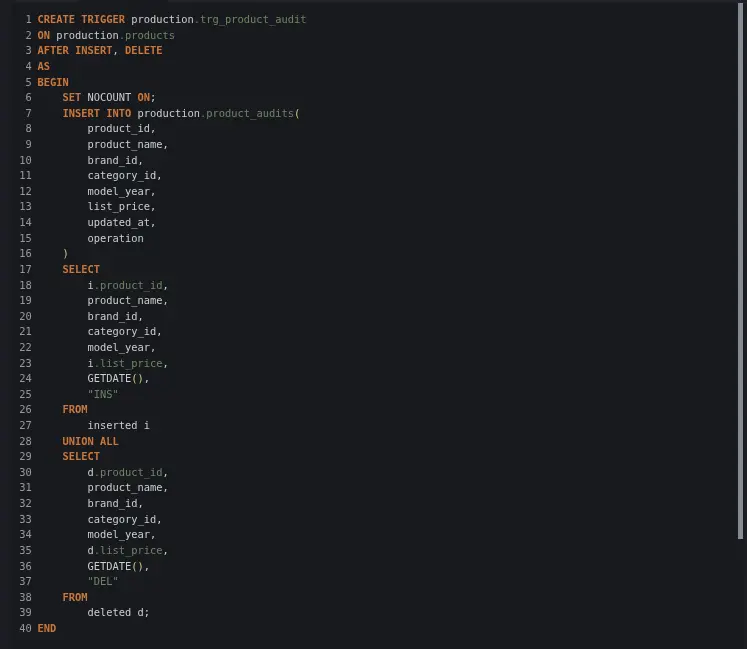
Task: Click the INSERT INTO keyword on line 7
Action: tap(96, 113)
